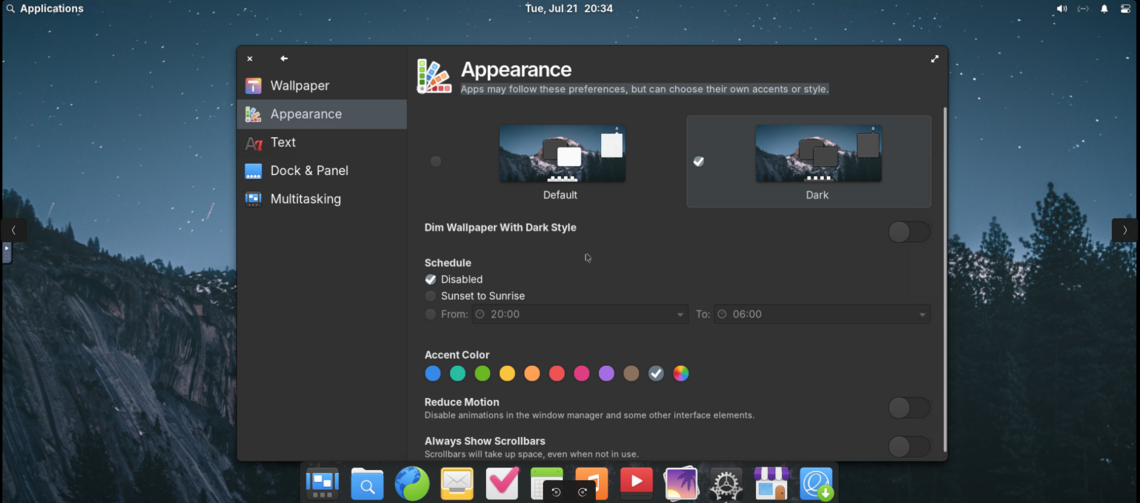Open the Text settings section
This screenshot has width=1140, height=503.
click(x=321, y=142)
